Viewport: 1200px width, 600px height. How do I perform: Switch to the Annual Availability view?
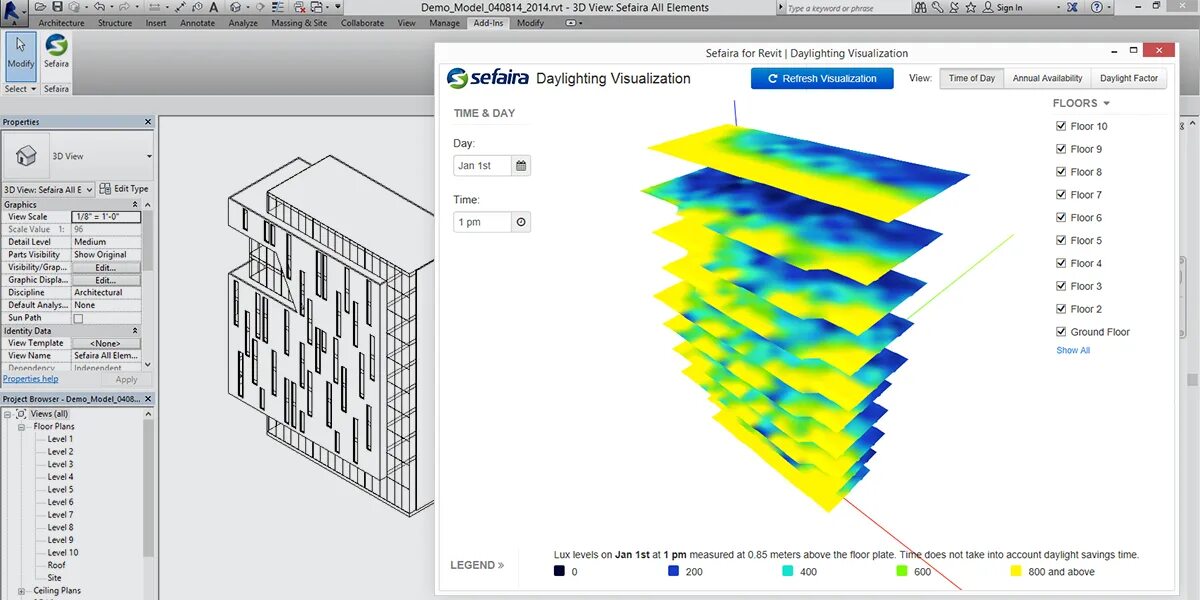pyautogui.click(x=1047, y=78)
